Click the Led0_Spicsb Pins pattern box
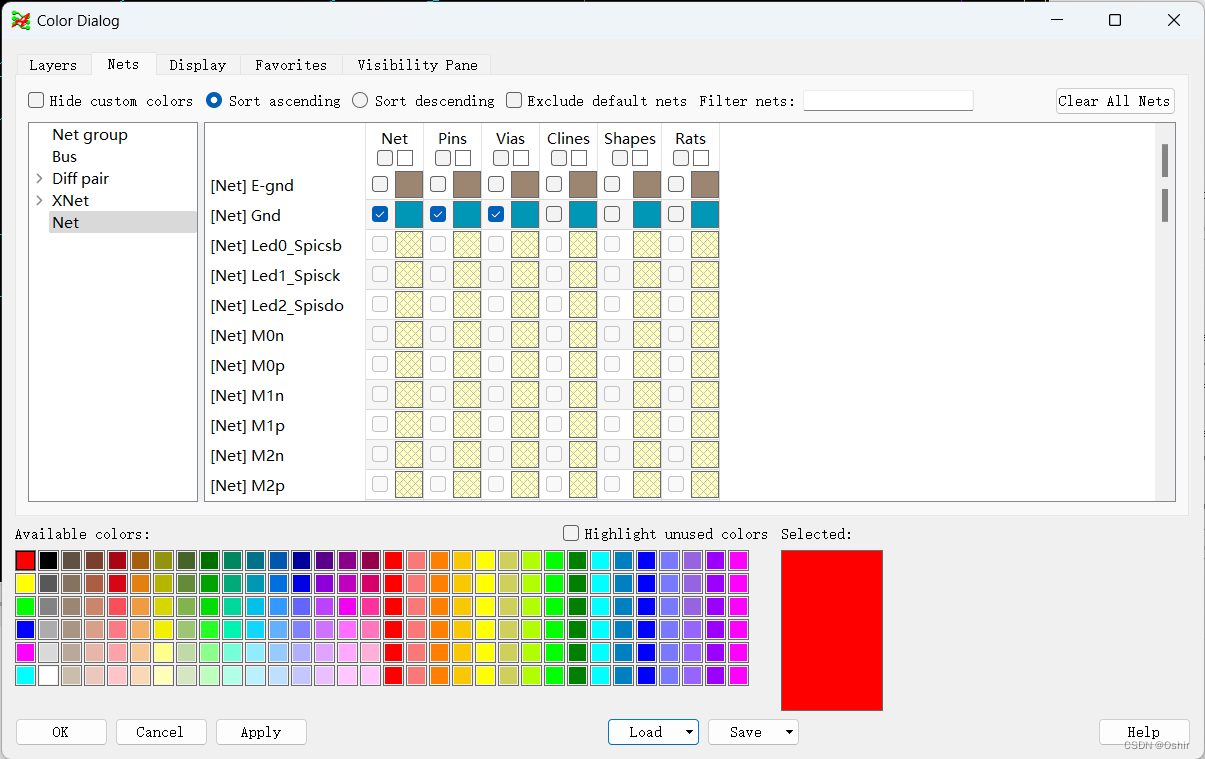The width and height of the screenshot is (1205, 759). [466, 245]
